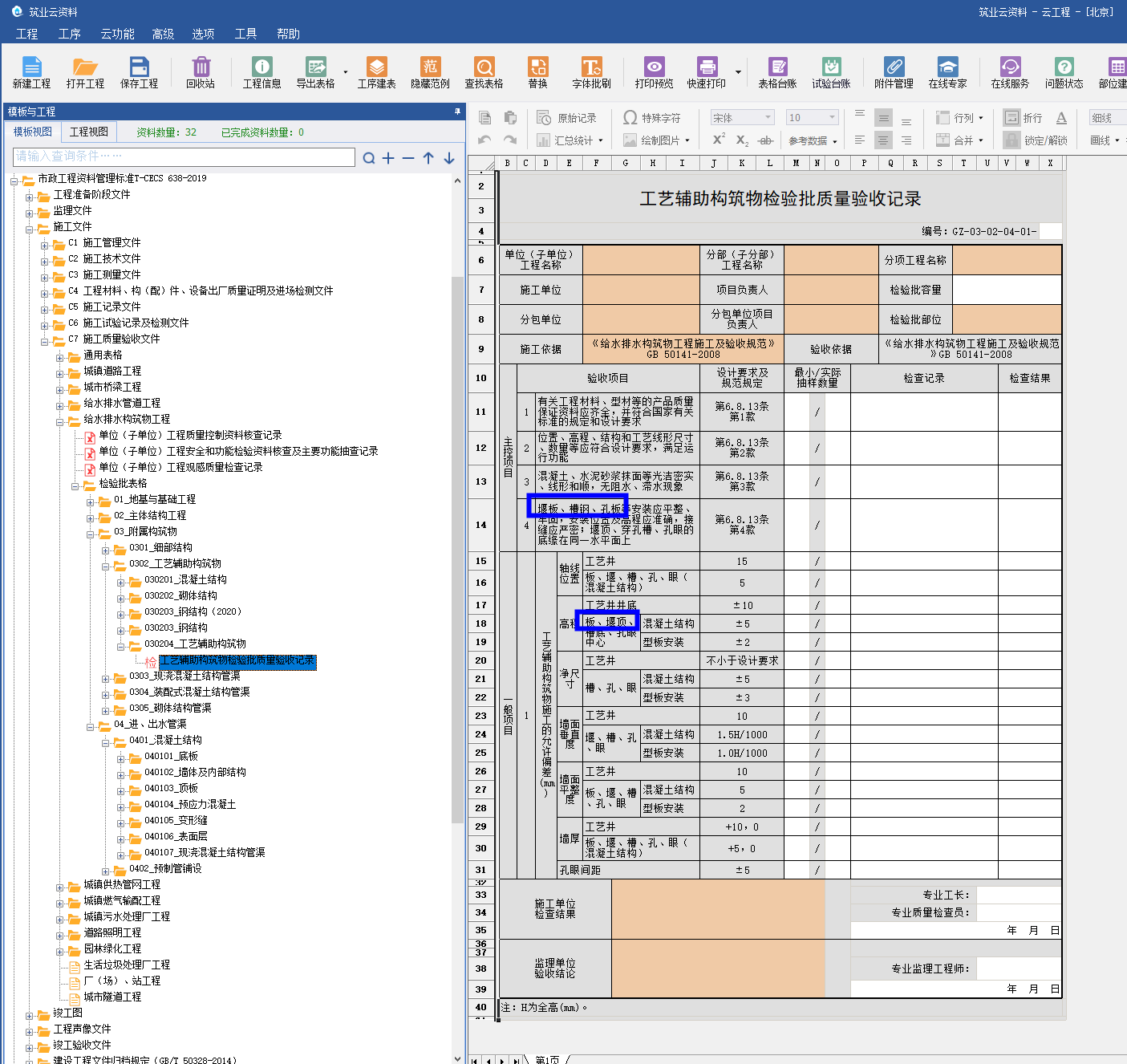The image size is (1127, 1064).
Task: Open 在线服务 online service
Action: click(x=1010, y=72)
